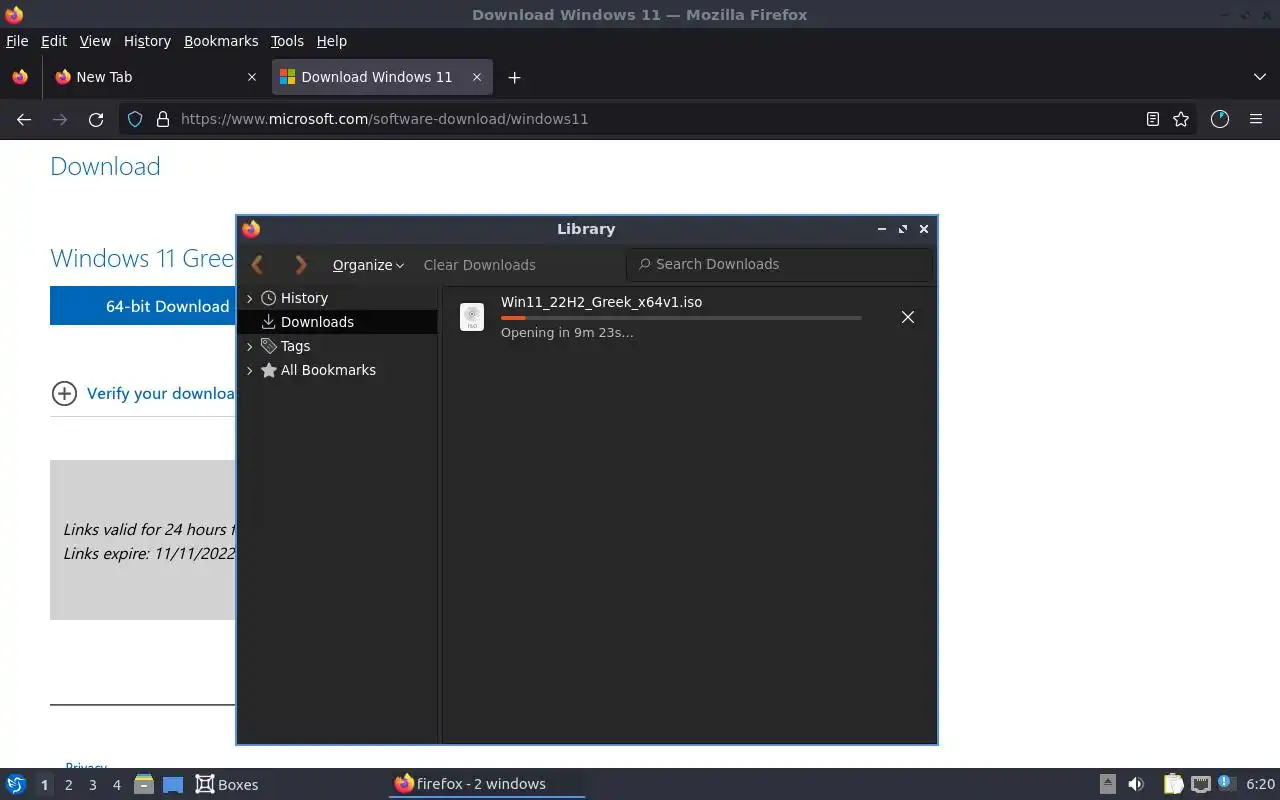Focus the Search Downloads field

click(779, 264)
